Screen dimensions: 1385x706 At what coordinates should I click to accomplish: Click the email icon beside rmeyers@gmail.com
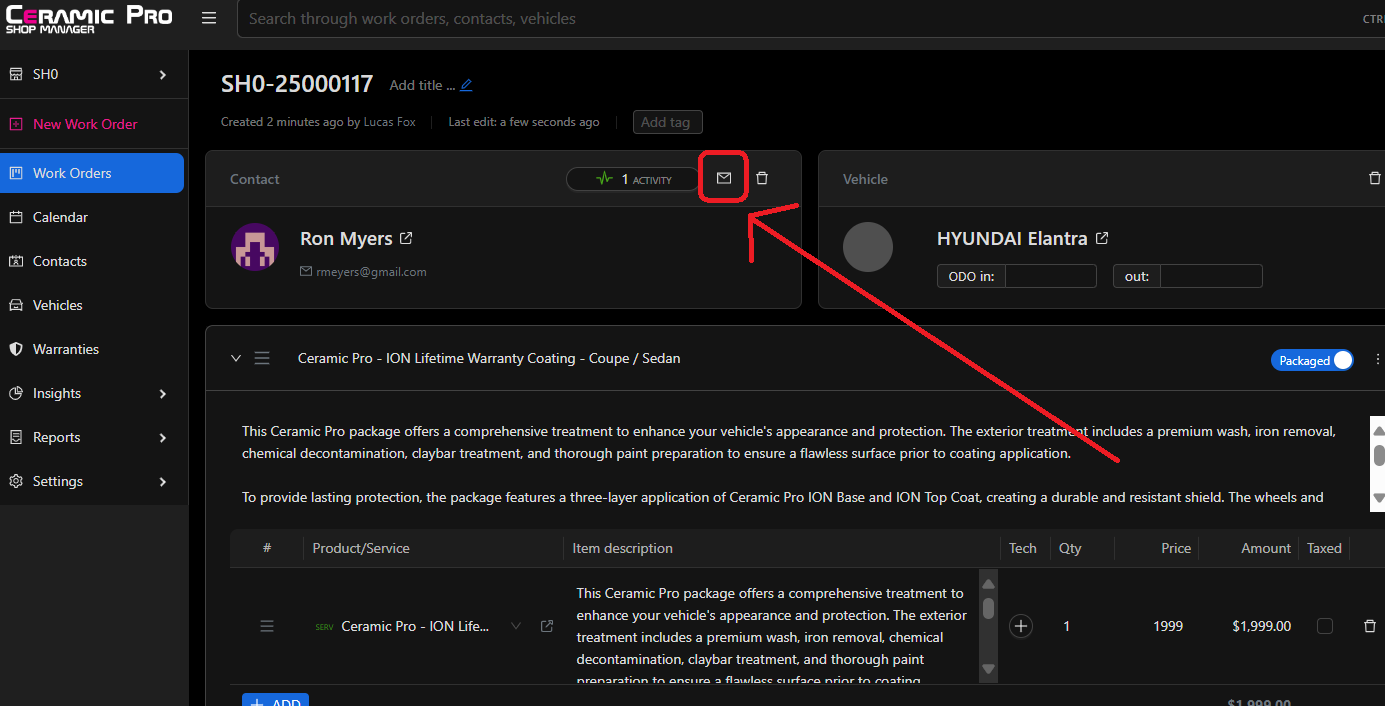pos(306,272)
